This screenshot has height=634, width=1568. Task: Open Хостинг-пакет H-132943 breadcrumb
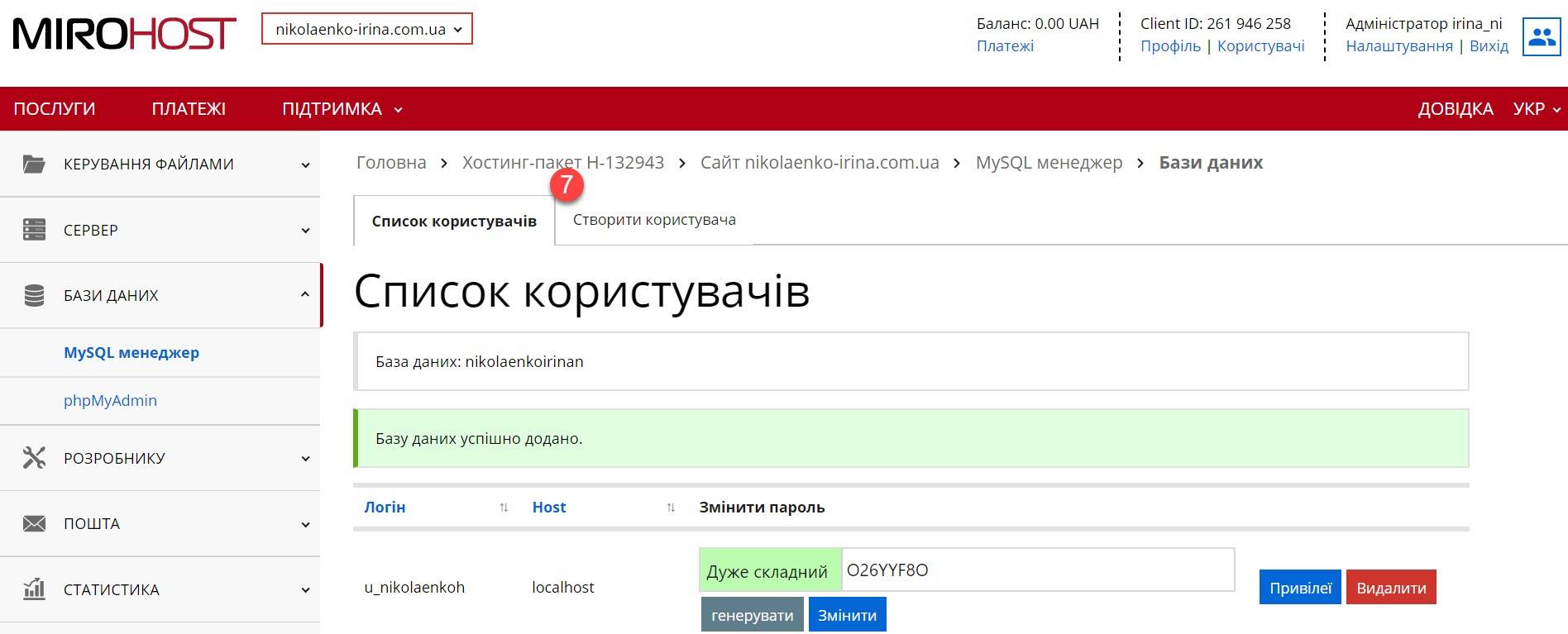[x=563, y=163]
